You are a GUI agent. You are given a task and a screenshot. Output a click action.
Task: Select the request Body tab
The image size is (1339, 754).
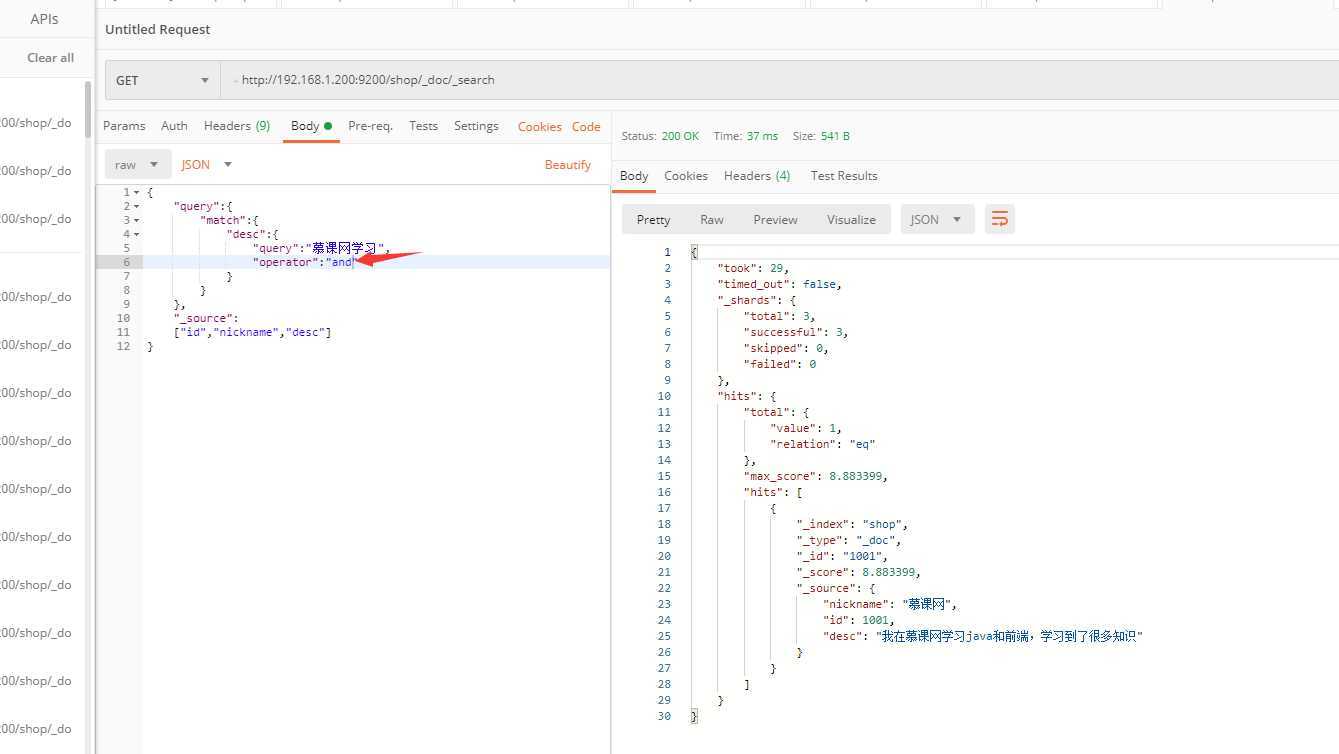(311, 126)
